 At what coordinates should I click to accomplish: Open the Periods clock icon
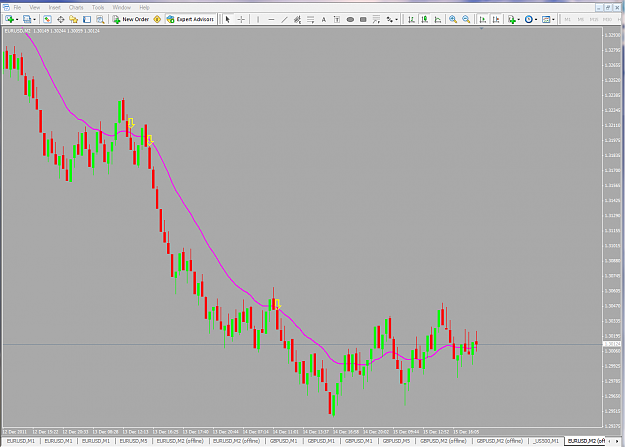[x=529, y=19]
